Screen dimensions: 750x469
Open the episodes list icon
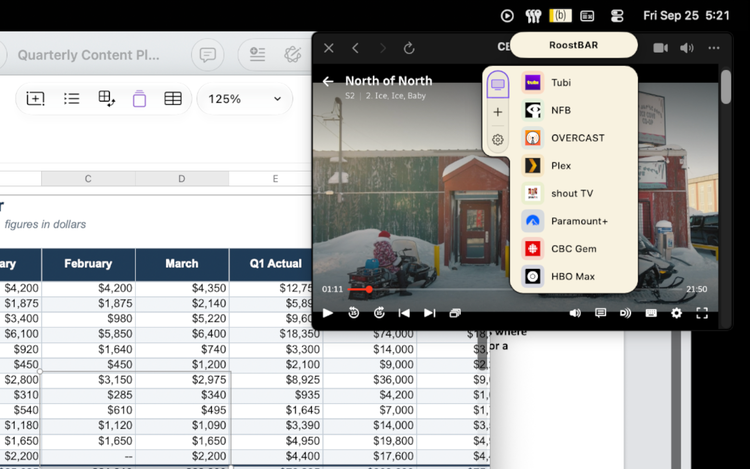(455, 313)
